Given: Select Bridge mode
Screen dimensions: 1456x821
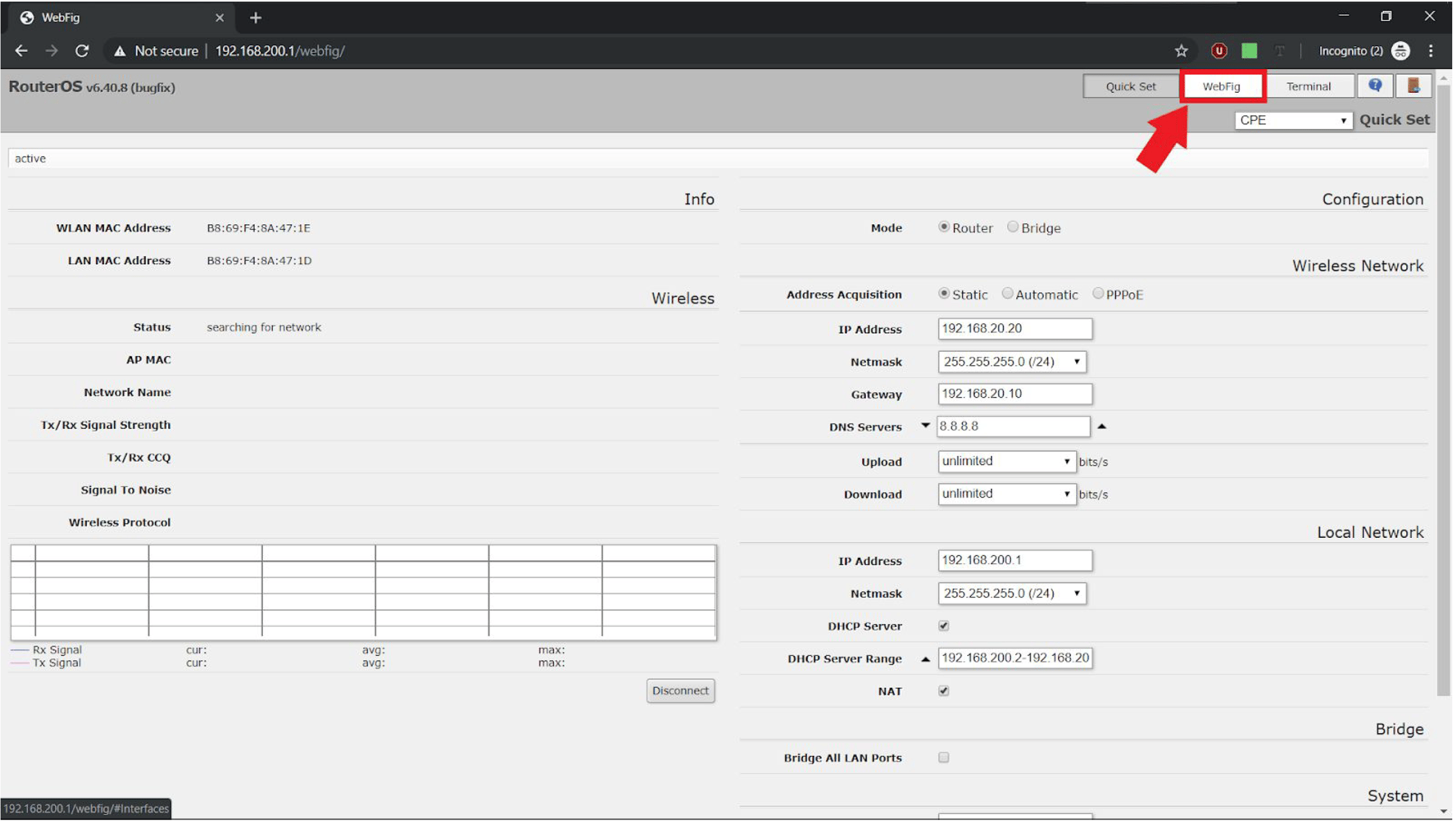Looking at the screenshot, I should pyautogui.click(x=1012, y=226).
